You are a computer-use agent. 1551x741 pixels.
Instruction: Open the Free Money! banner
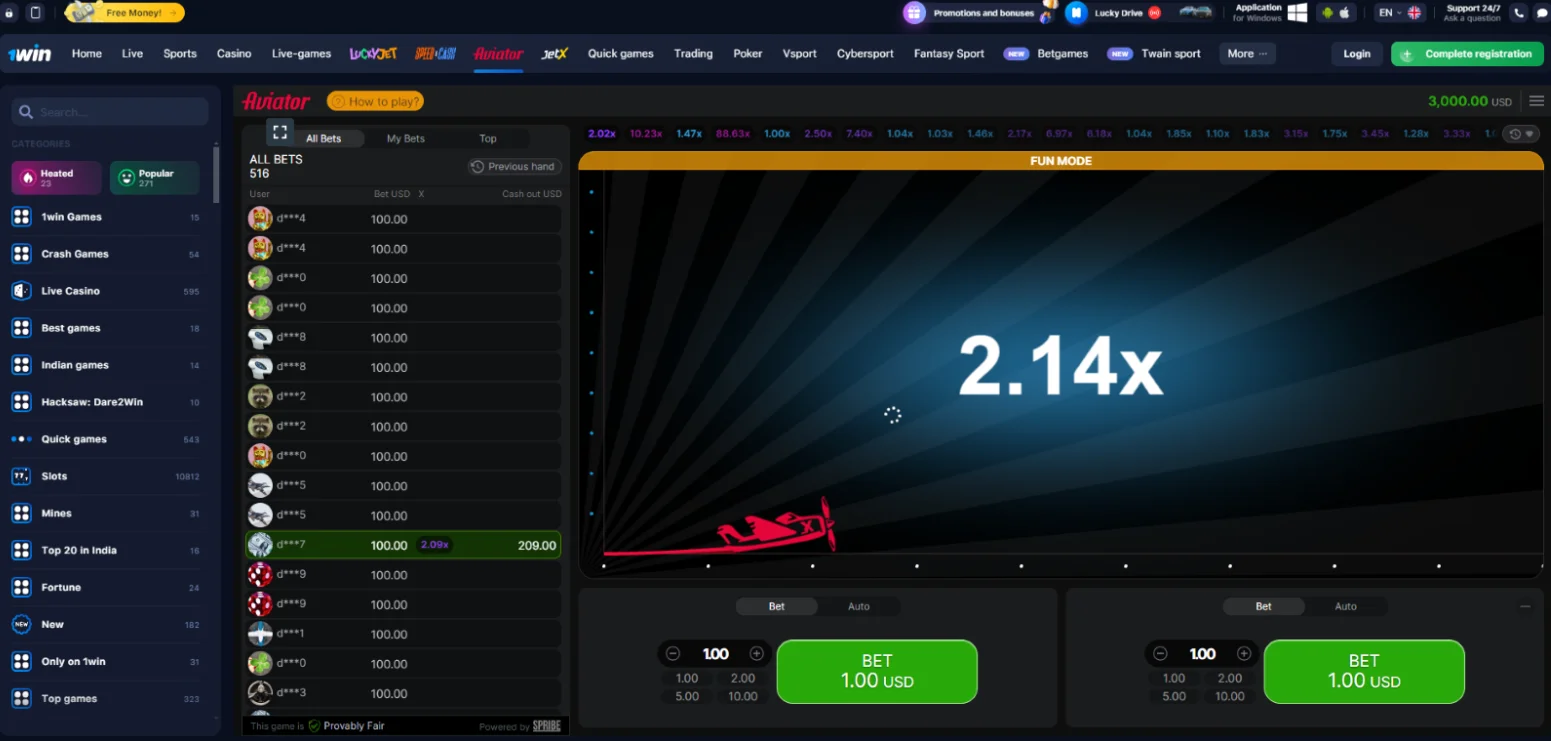pyautogui.click(x=125, y=13)
